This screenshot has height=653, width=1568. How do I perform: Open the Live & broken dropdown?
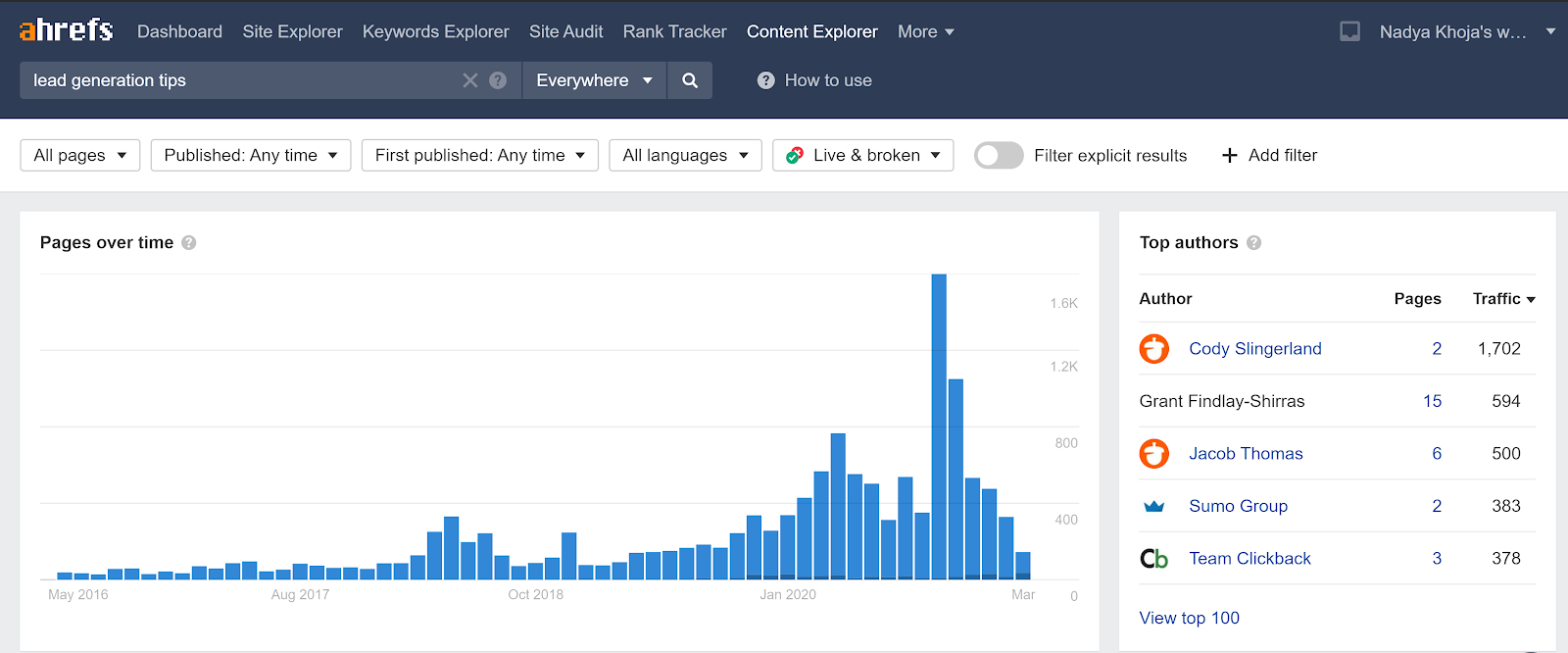coord(863,155)
